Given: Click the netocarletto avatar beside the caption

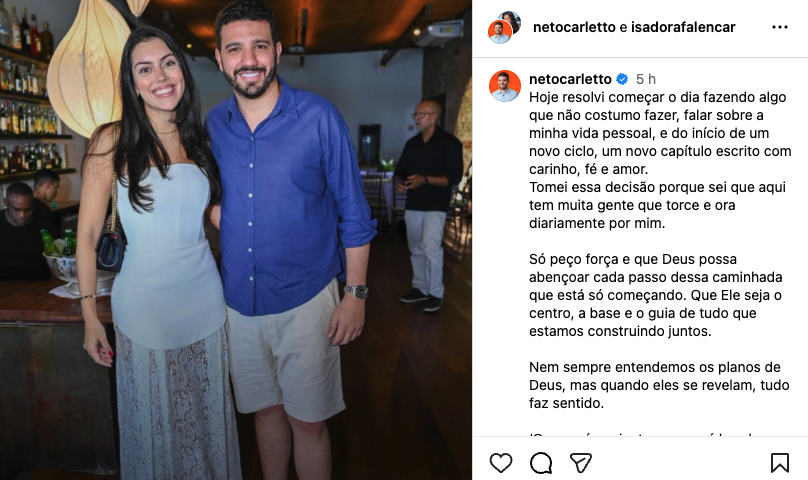Looking at the screenshot, I should click(x=504, y=86).
